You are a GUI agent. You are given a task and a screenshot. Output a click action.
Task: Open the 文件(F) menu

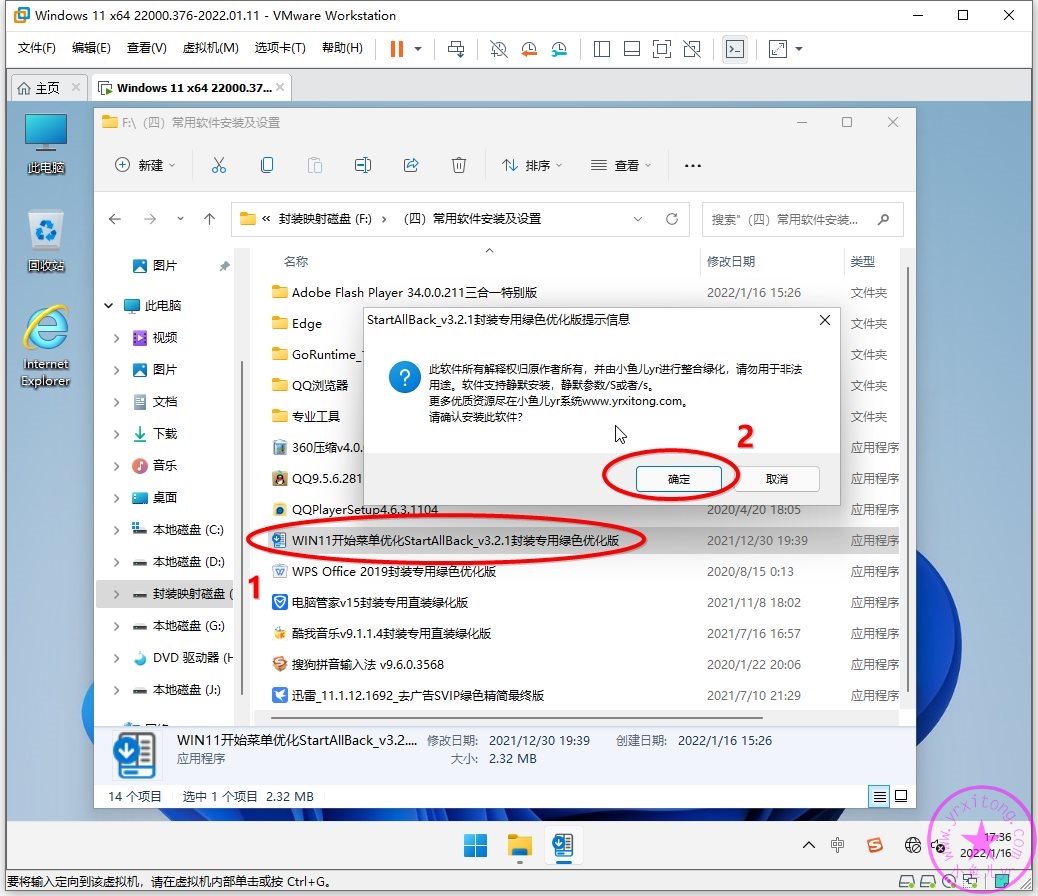36,48
